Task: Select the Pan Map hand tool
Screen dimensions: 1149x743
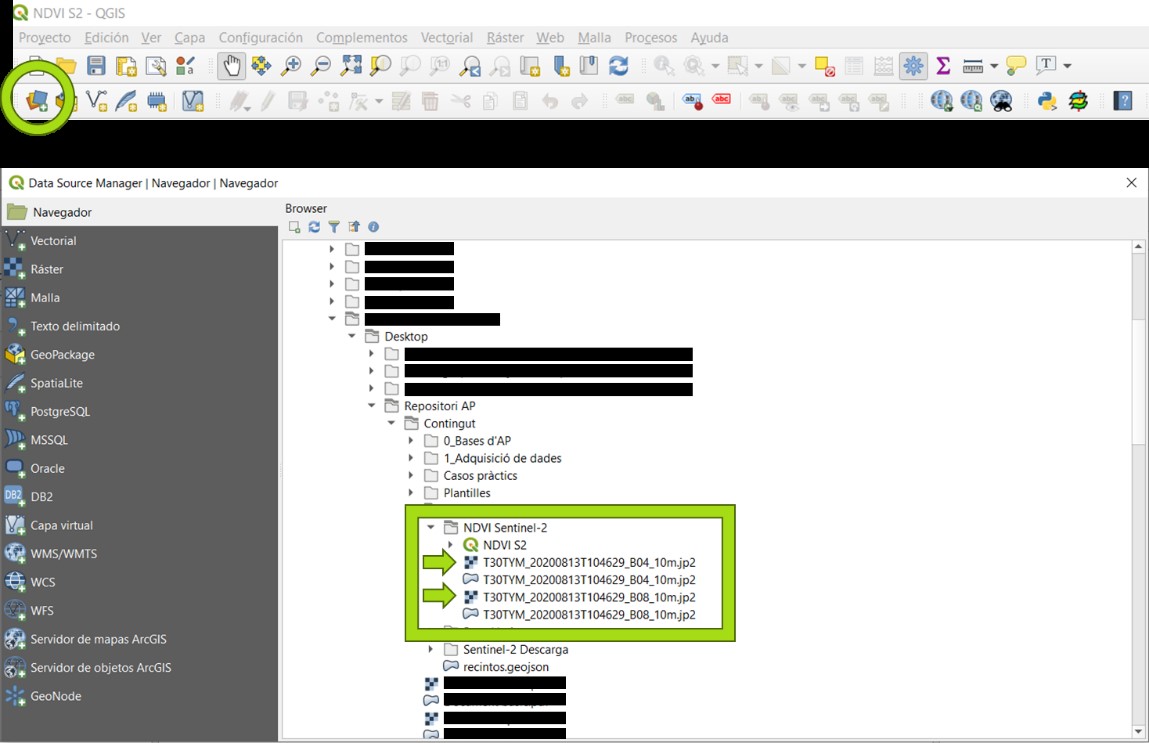Action: [232, 66]
